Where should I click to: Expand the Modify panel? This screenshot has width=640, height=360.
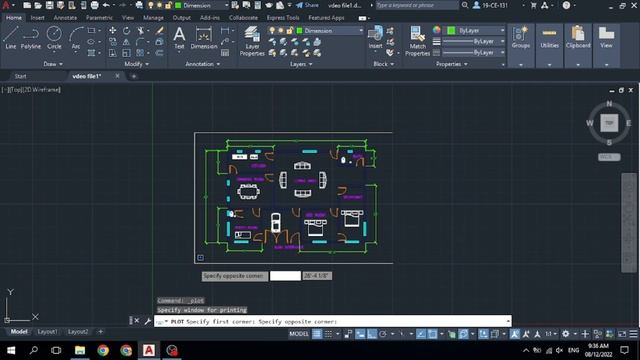136,64
